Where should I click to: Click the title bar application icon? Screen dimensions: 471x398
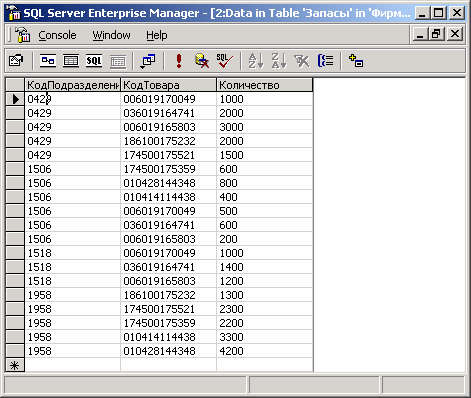tap(13, 13)
